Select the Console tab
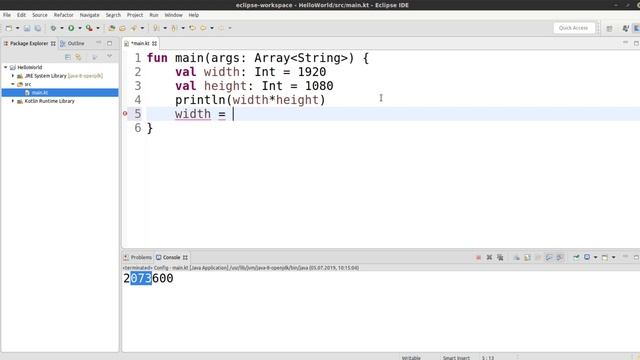 point(171,258)
